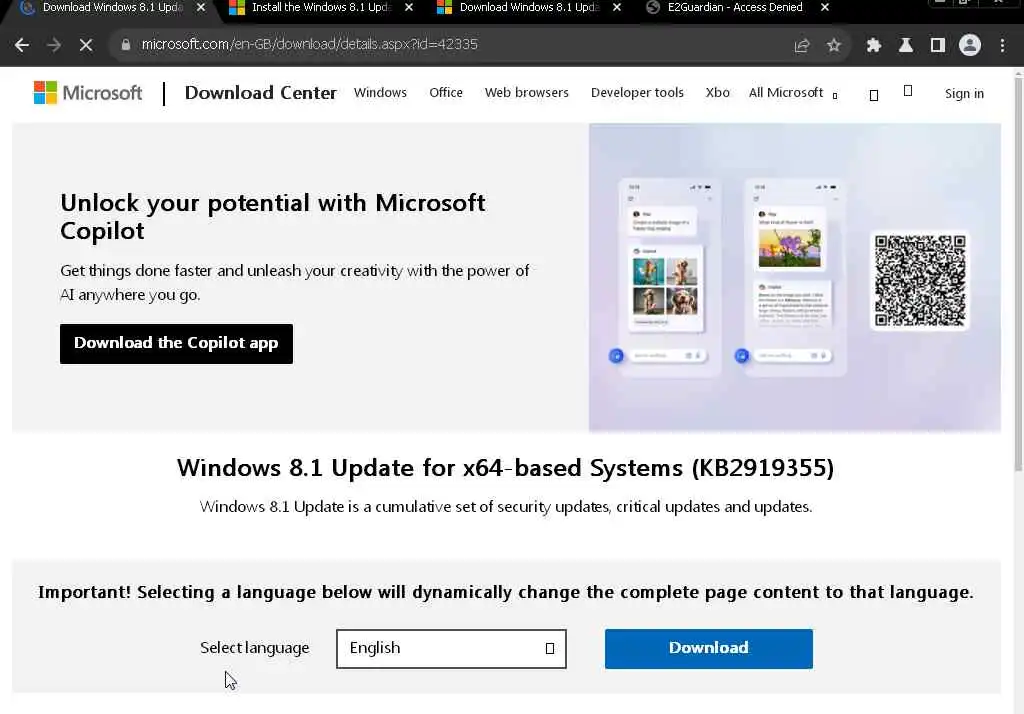
Task: Select the first Download Windows 8.1 tab
Action: pos(111,7)
